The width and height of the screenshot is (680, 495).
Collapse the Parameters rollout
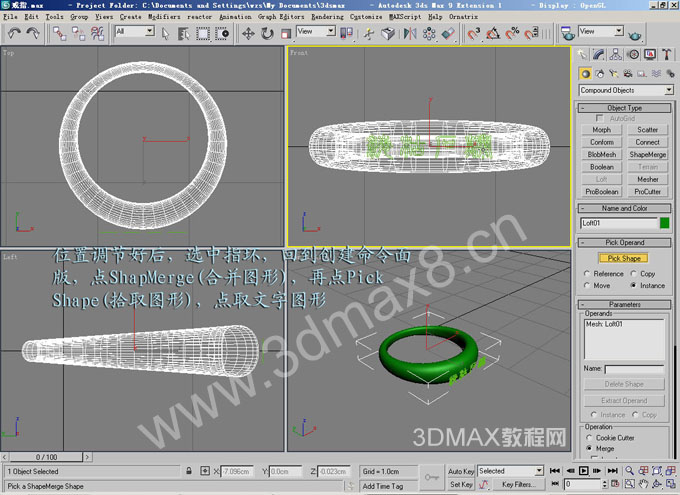pos(624,304)
